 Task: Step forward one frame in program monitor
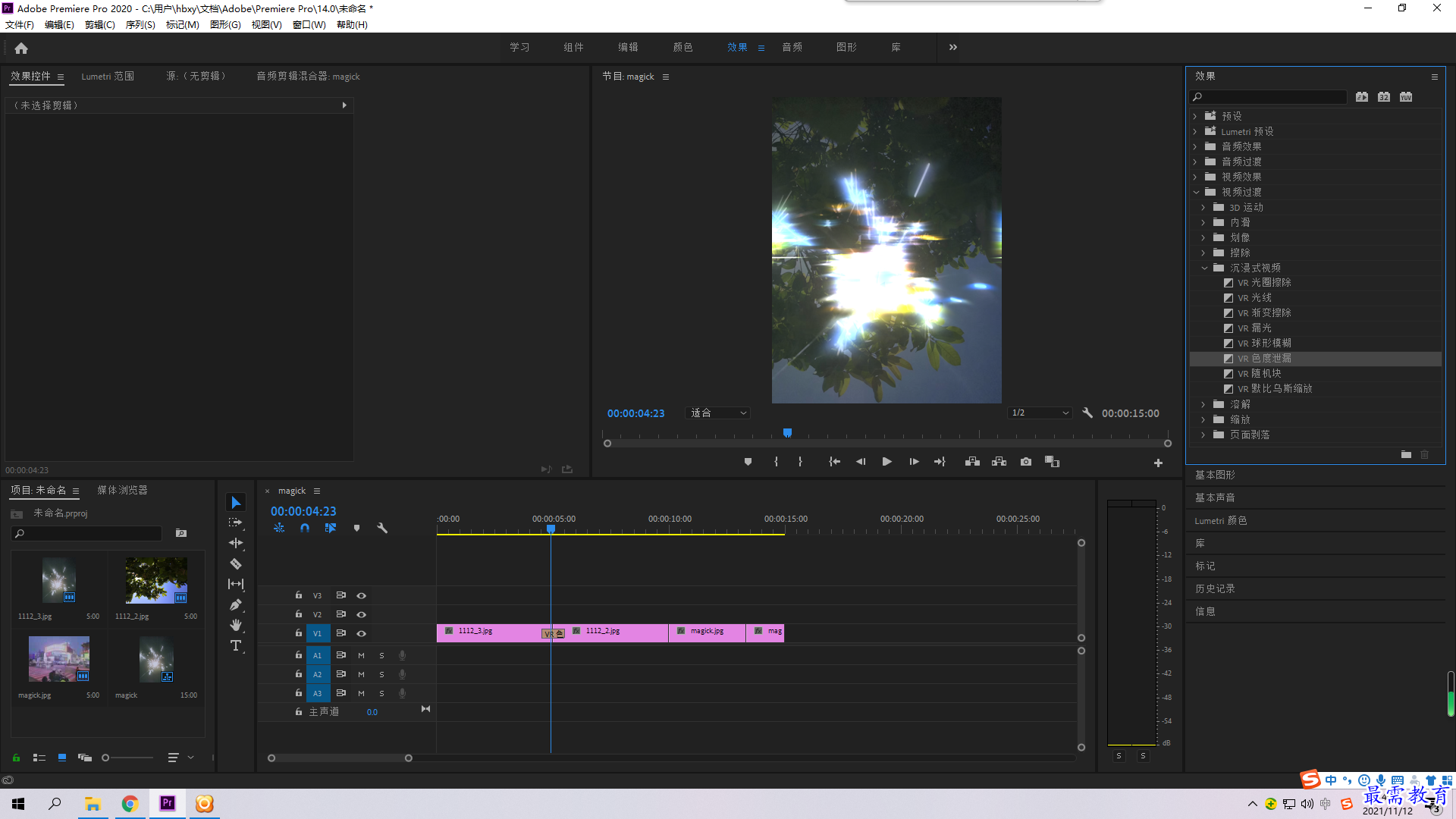tap(914, 462)
